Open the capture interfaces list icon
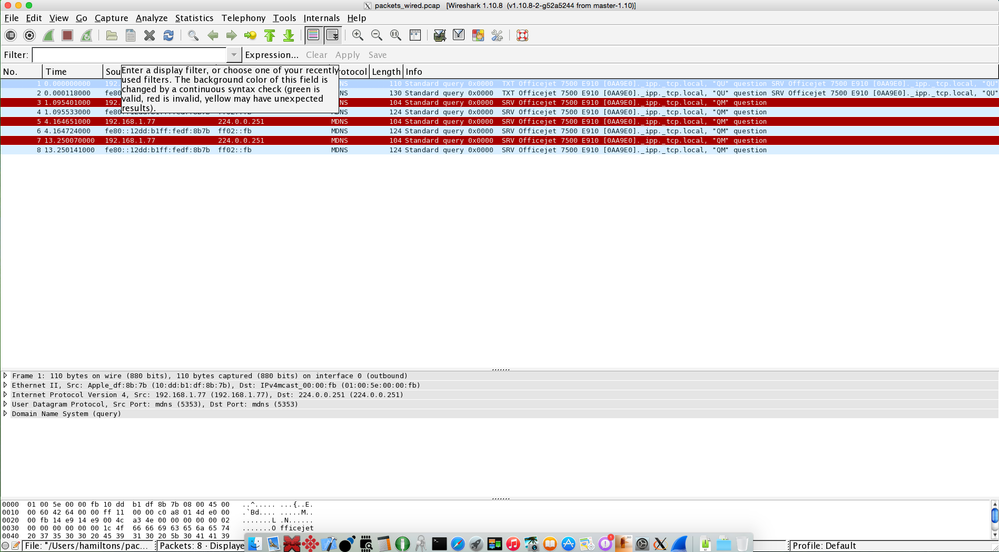 (x=10, y=36)
